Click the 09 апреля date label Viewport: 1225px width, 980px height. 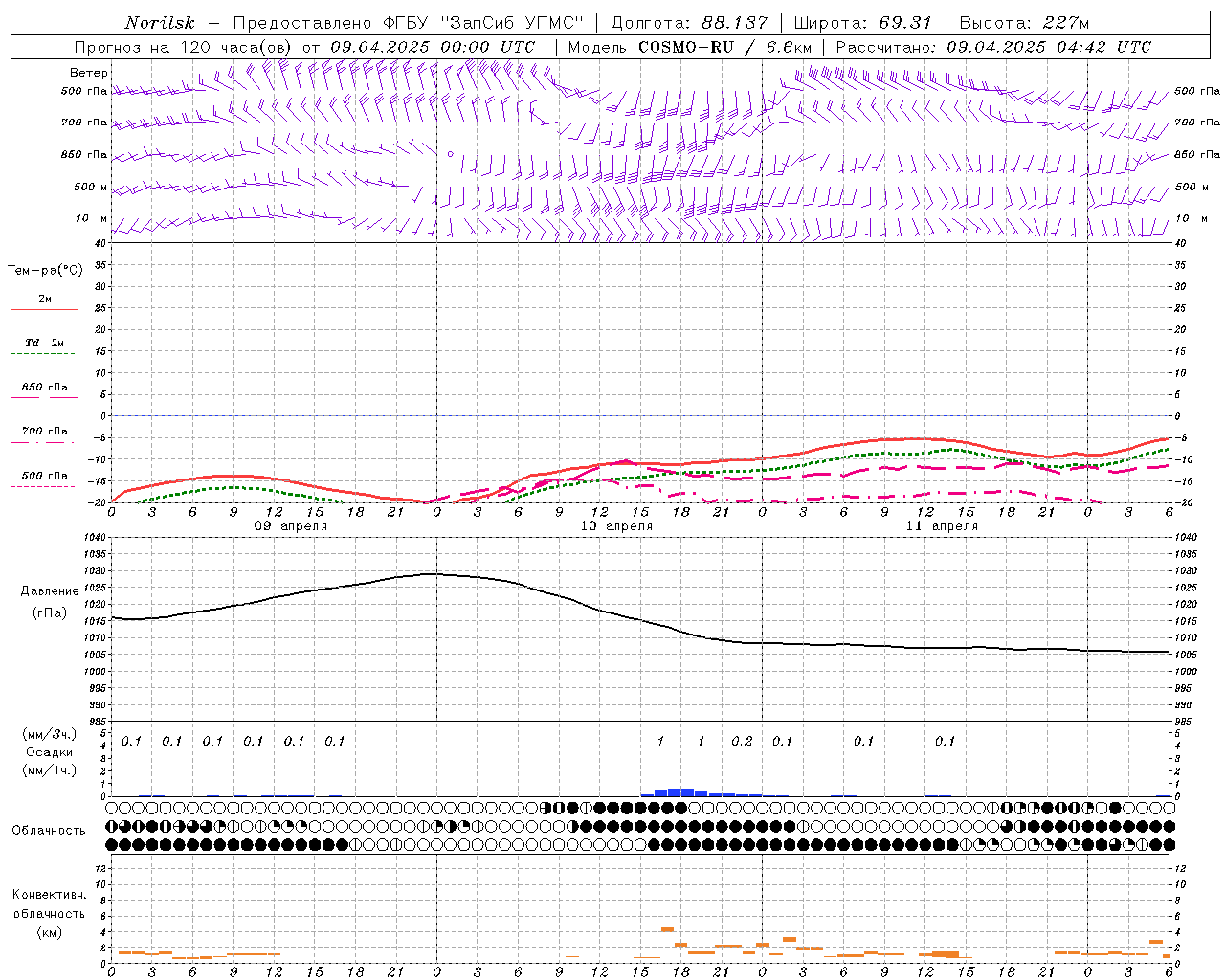290,526
